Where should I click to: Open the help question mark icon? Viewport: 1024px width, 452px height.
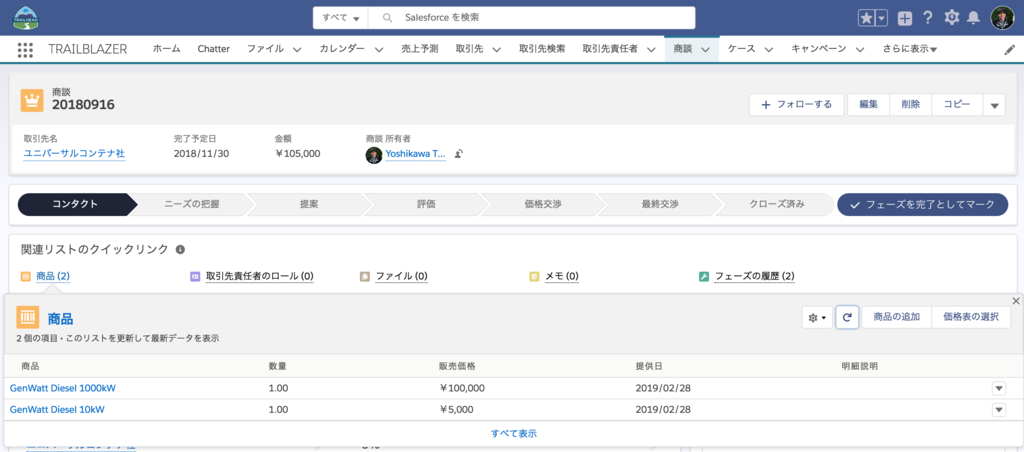pos(927,18)
